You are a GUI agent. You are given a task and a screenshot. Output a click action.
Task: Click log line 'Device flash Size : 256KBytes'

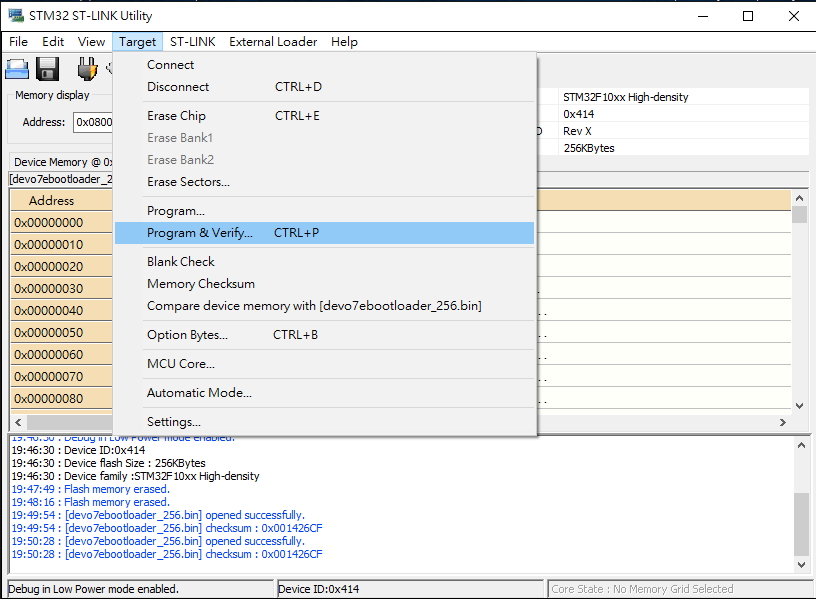[x=108, y=463]
